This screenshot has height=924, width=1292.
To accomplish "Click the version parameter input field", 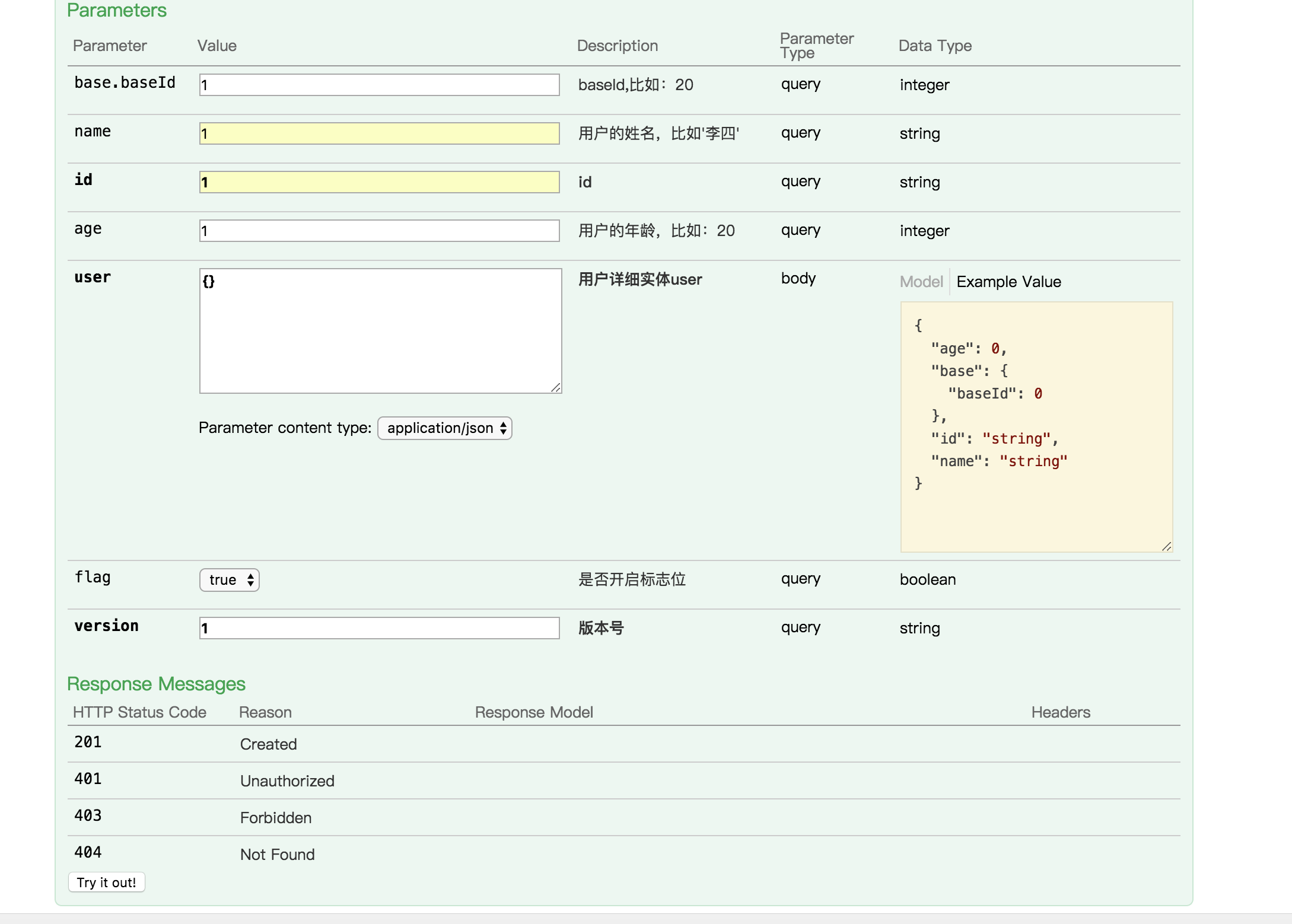I will (379, 628).
